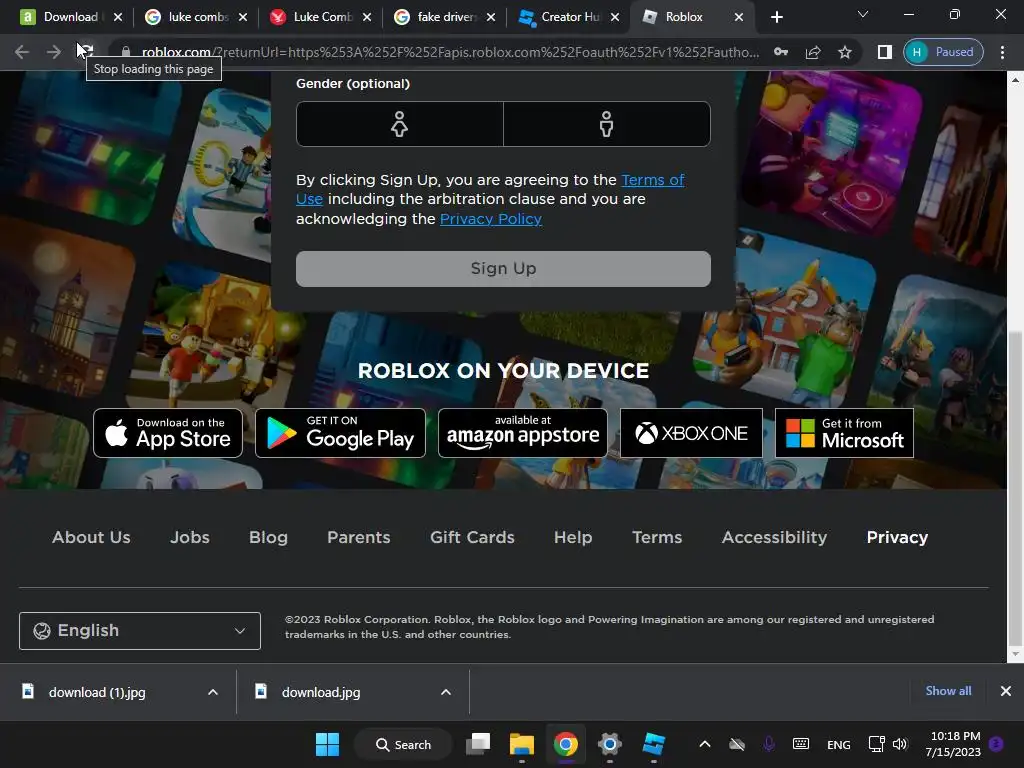Click the taskbar Search box

404,744
